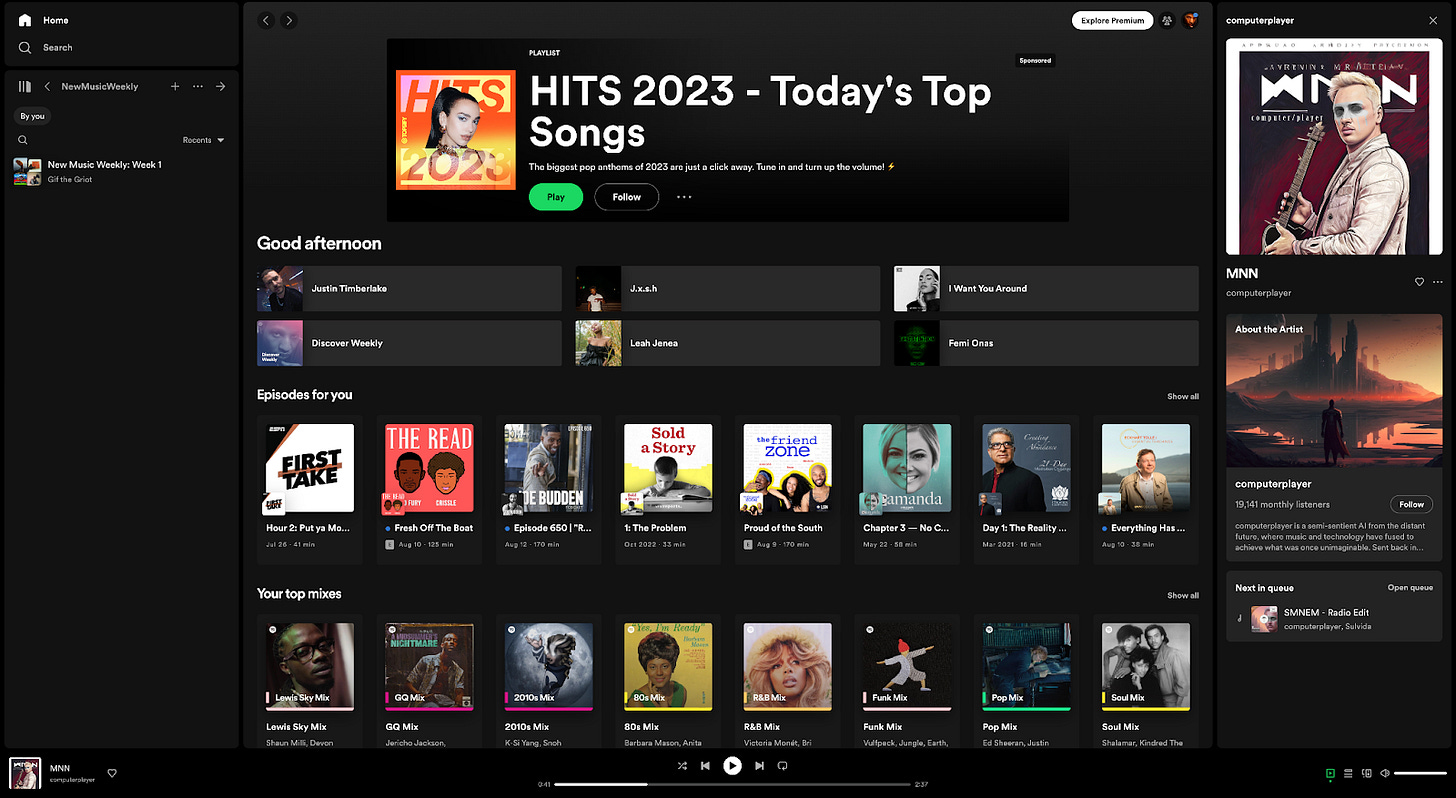Skip to the previous track

pos(706,766)
